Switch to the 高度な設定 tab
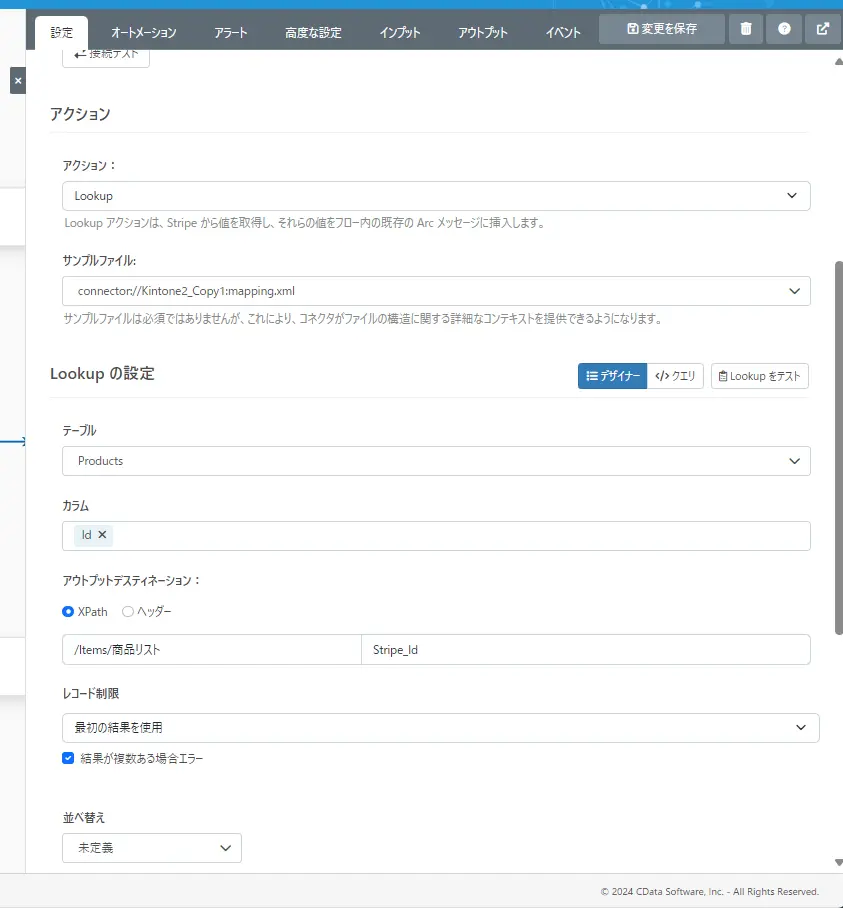Screen dimensions: 843x908 (313, 32)
